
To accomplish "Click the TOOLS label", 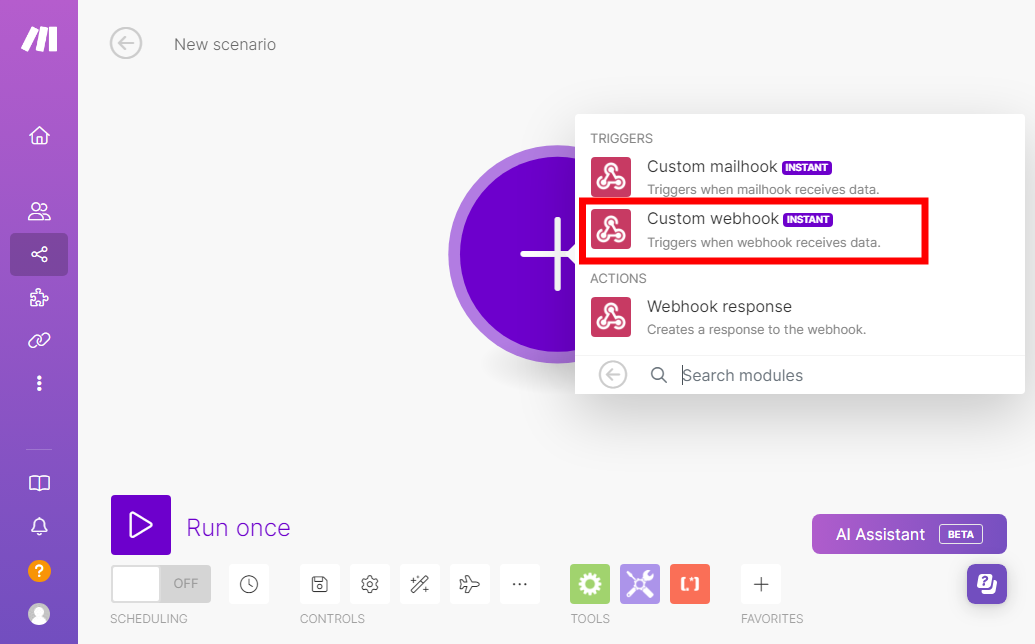I will coord(590,619).
